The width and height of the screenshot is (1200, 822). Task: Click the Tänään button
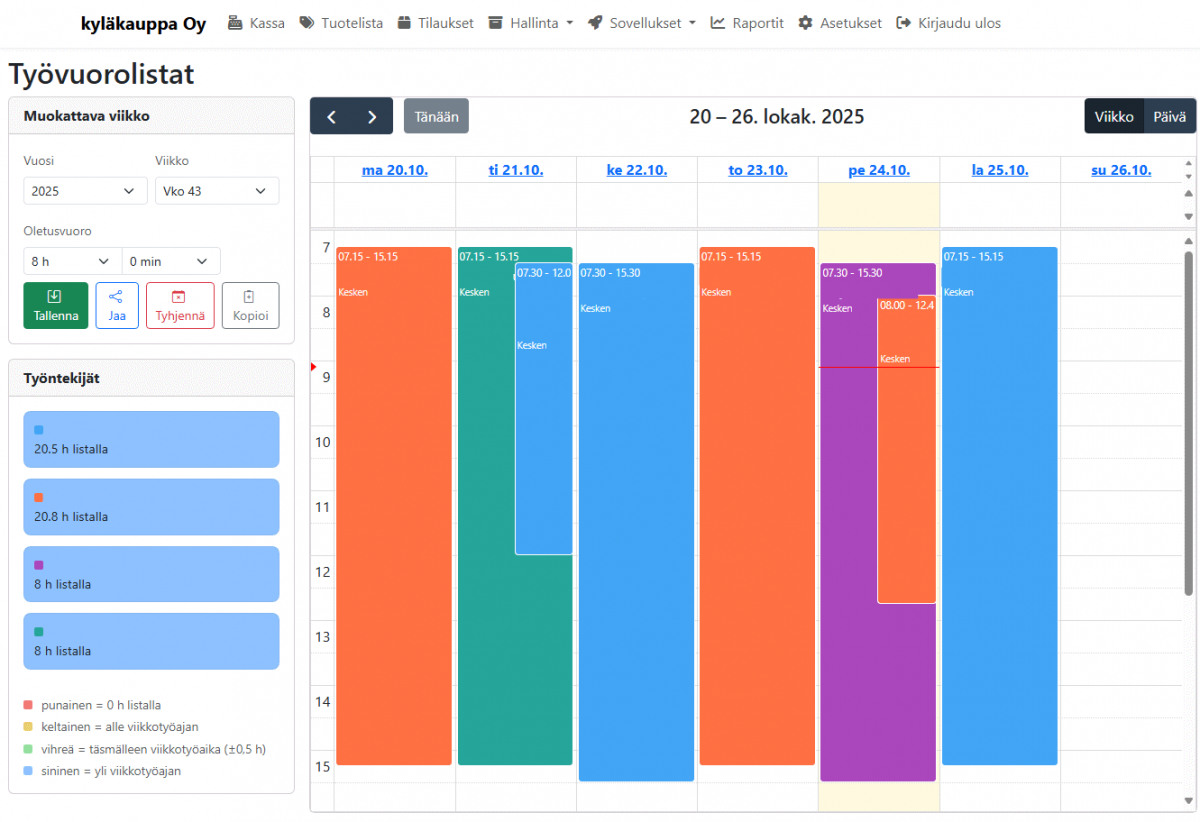click(436, 117)
